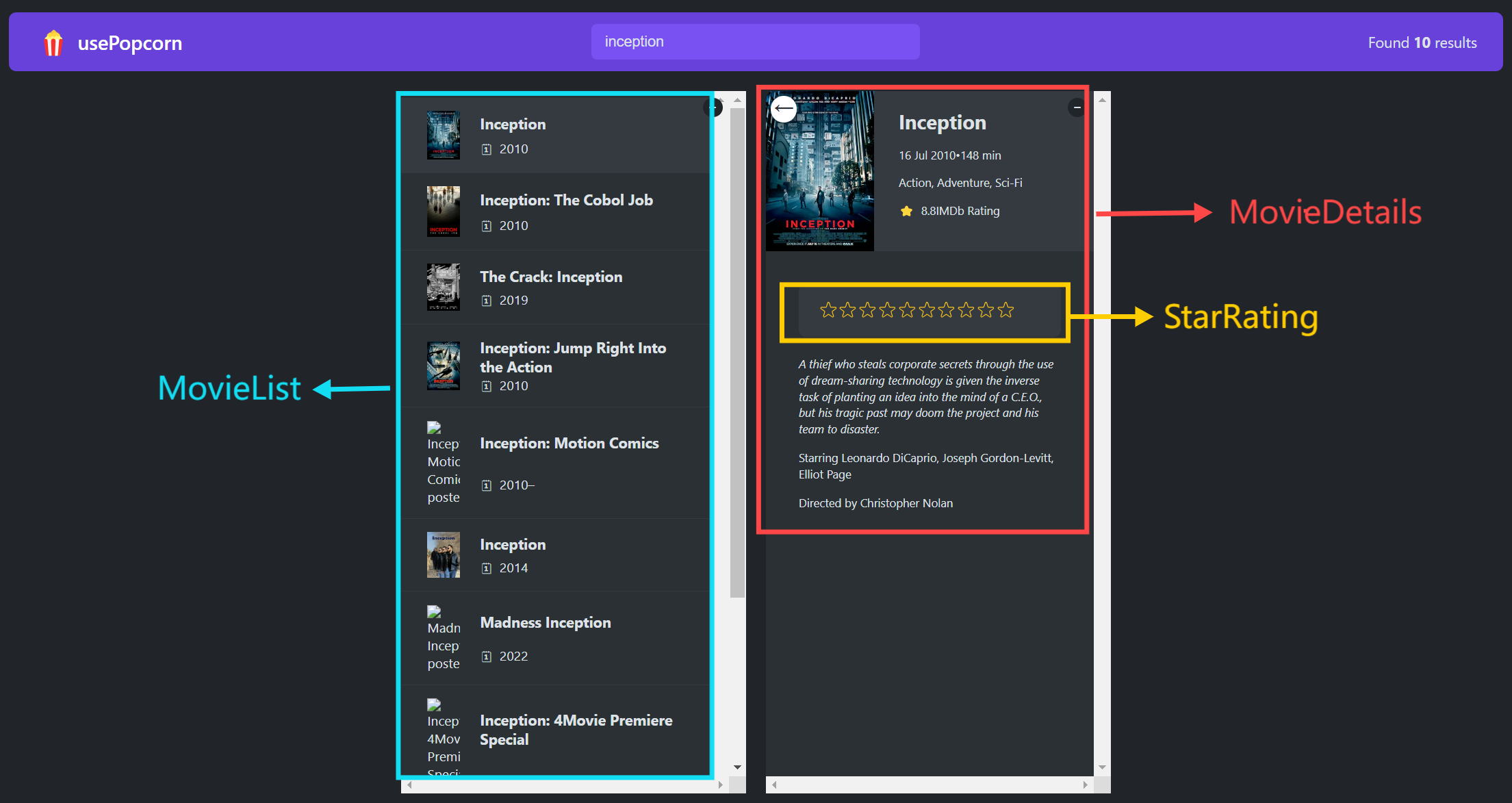The height and width of the screenshot is (803, 1512).
Task: Open the Inception entry from 2014
Action: (555, 555)
